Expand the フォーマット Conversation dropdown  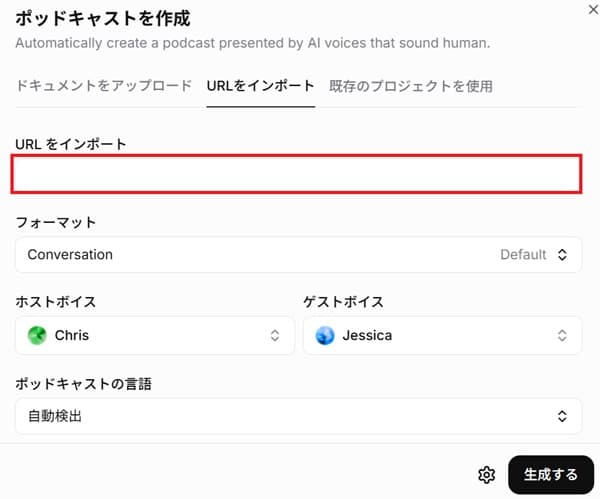pyautogui.click(x=298, y=255)
